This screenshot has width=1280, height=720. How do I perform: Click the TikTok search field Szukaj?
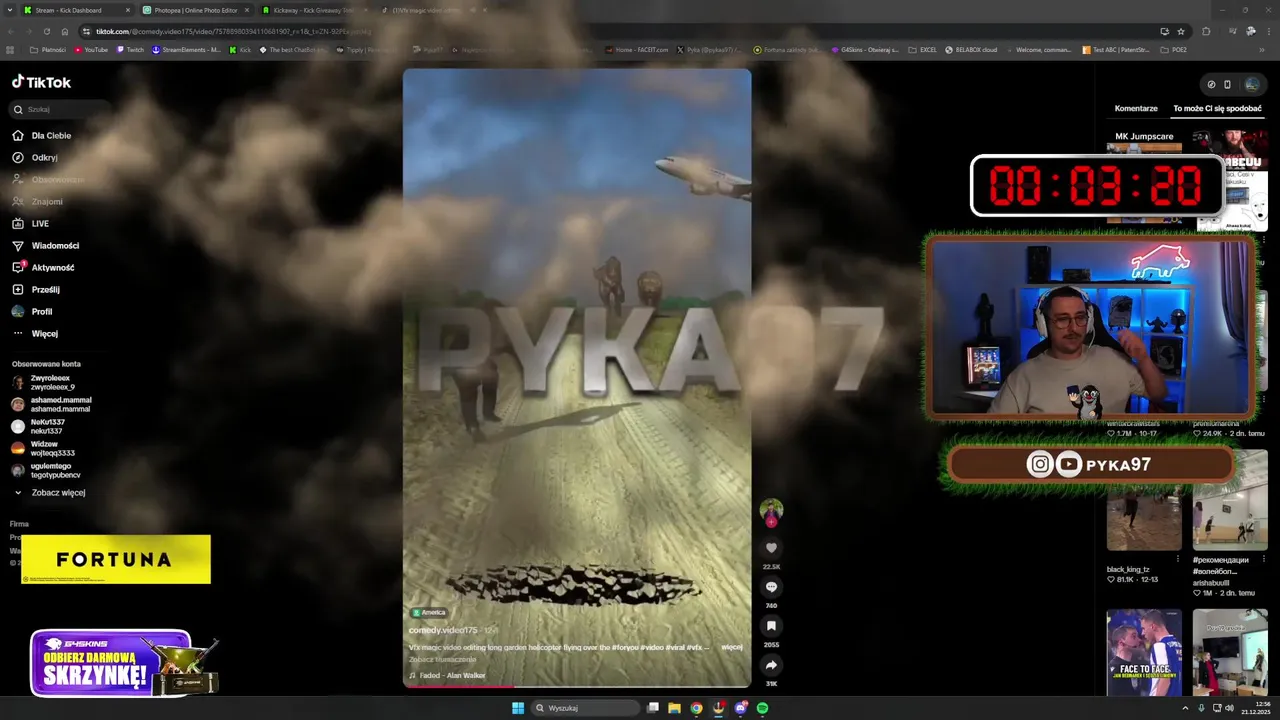[60, 109]
